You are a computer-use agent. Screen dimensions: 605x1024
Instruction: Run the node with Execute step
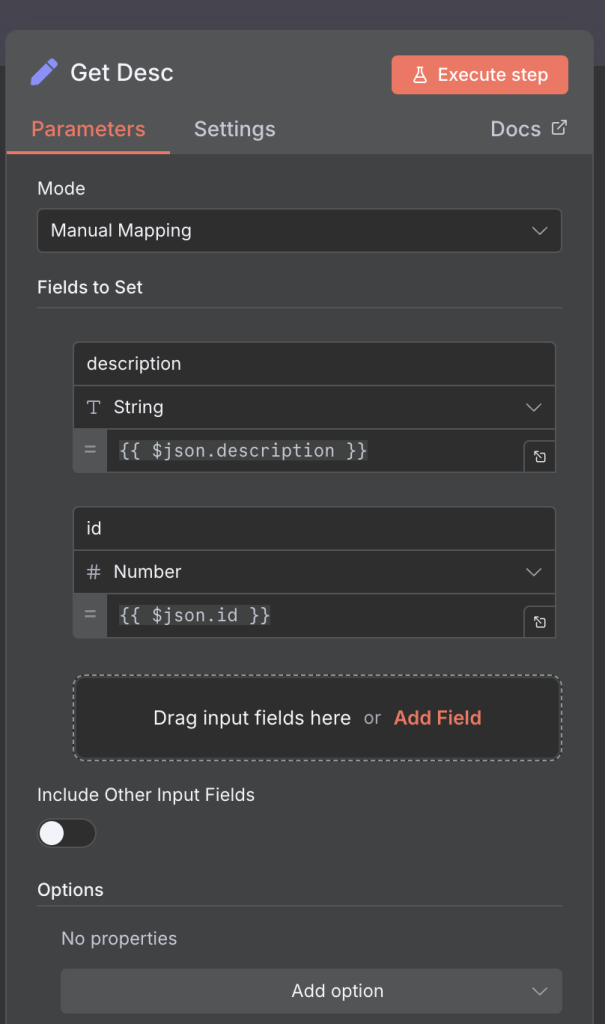coord(480,75)
